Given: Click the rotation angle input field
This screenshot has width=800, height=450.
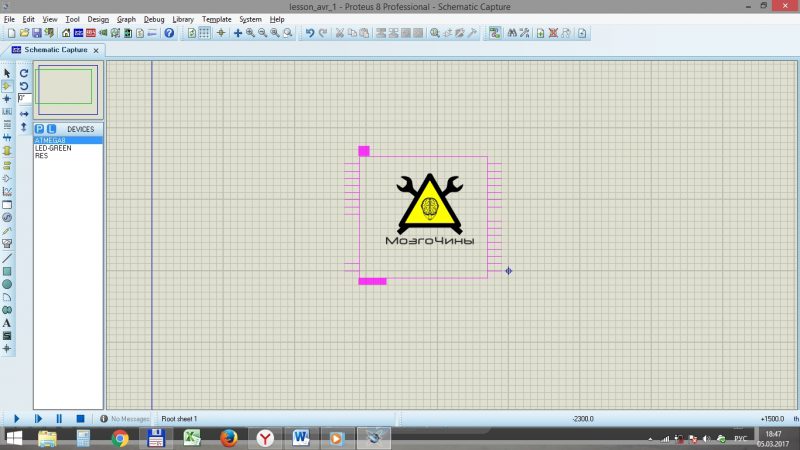Looking at the screenshot, I should click(24, 98).
